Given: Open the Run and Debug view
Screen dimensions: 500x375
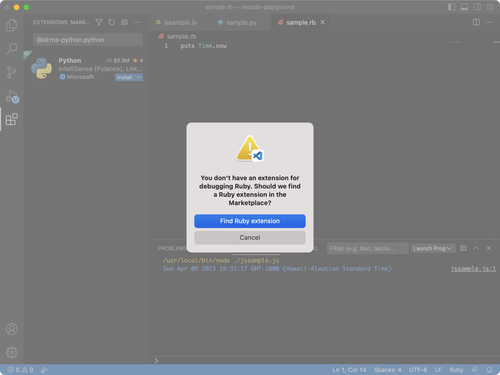Looking at the screenshot, I should [12, 96].
